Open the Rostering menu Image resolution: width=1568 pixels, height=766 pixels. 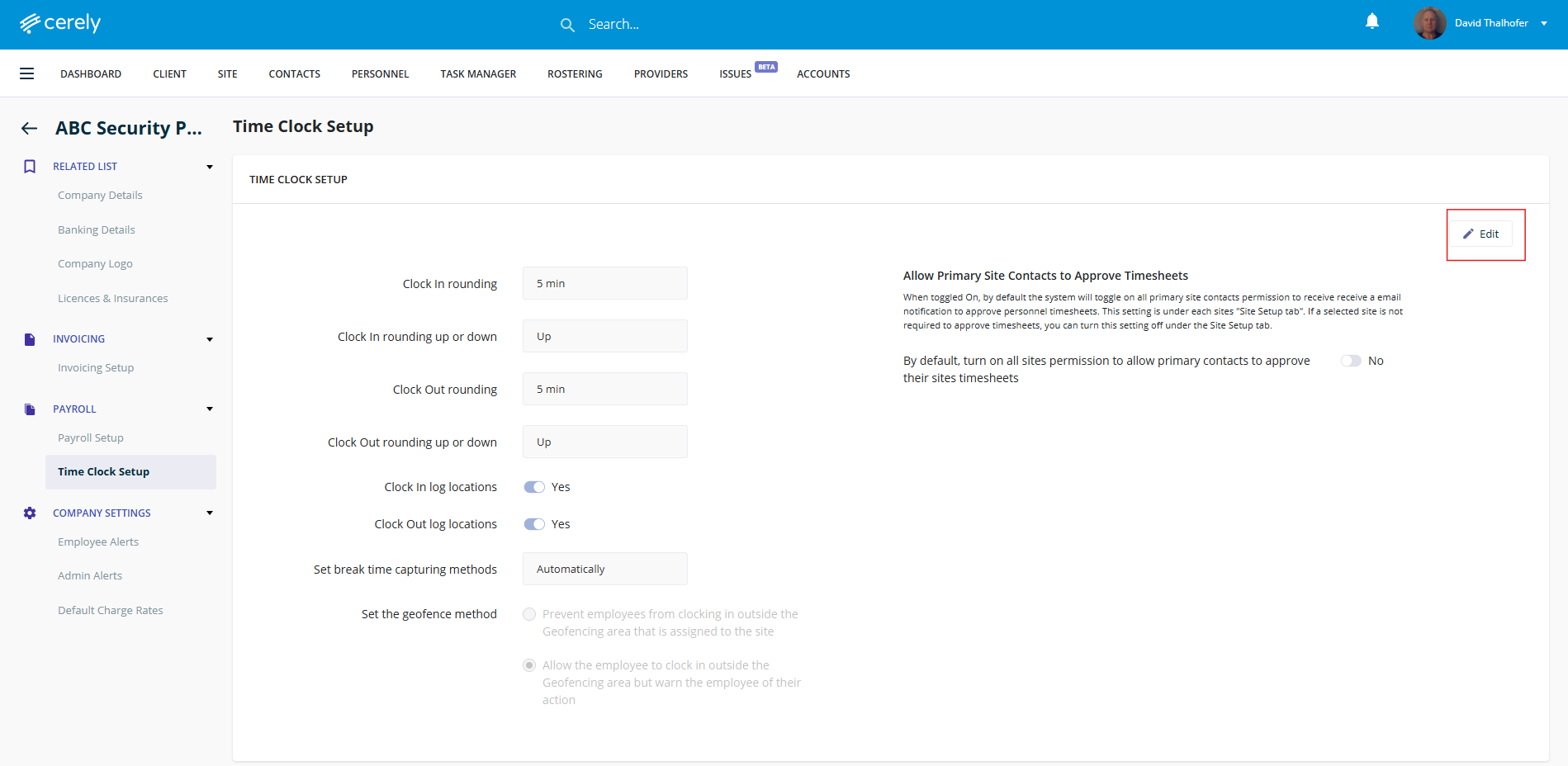pos(575,74)
